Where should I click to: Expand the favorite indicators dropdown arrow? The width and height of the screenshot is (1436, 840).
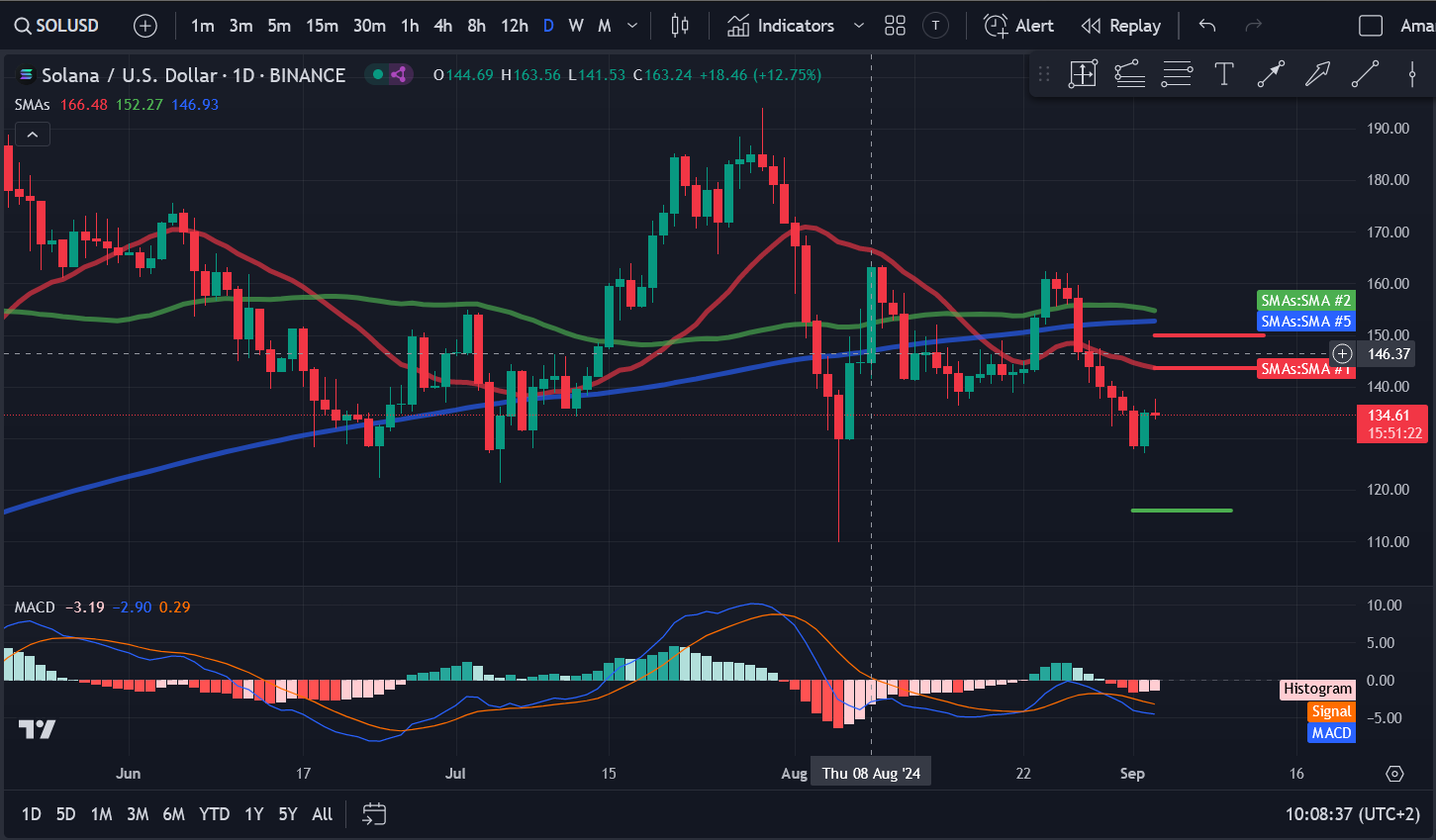858,26
